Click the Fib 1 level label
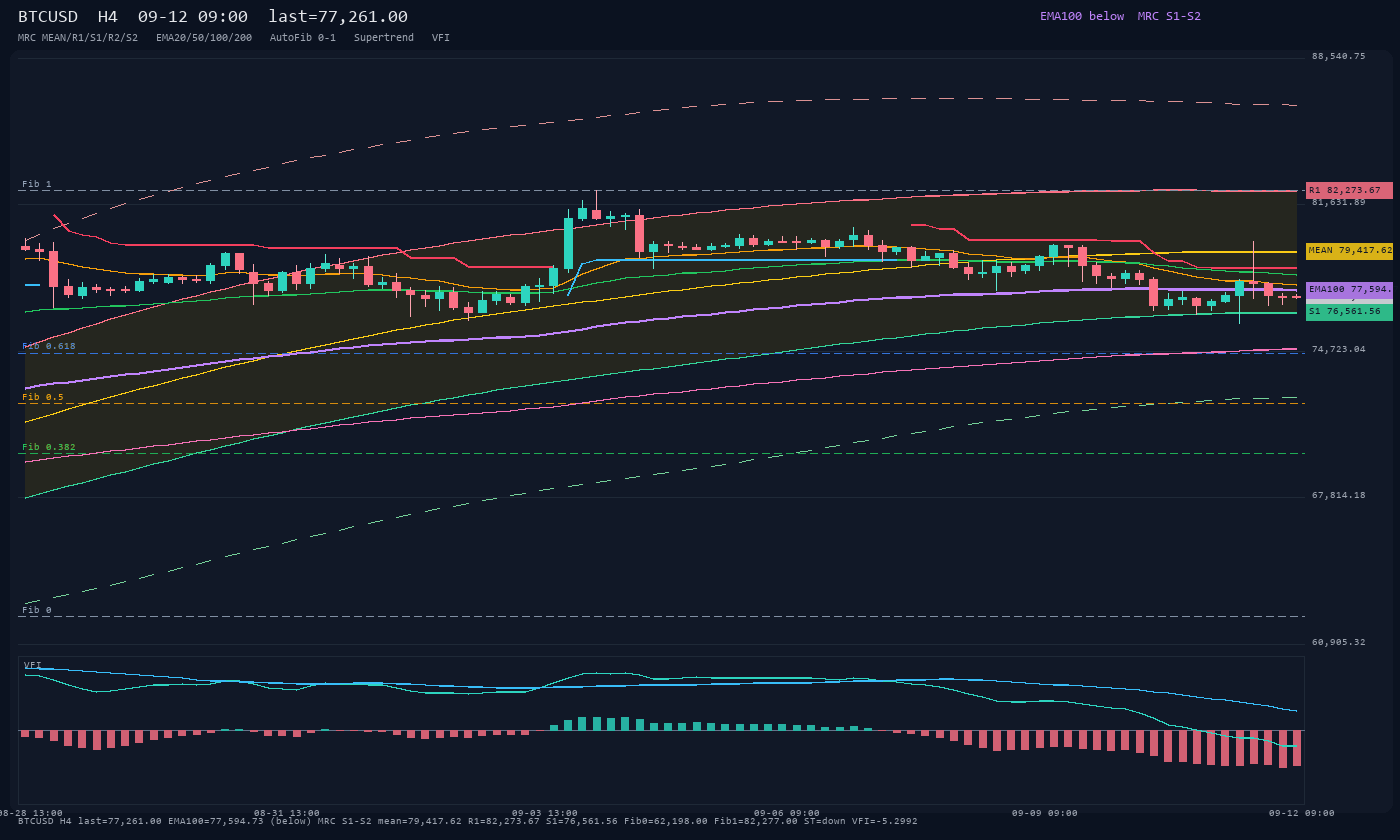Screen dimensions: 1400x840 (x=37, y=184)
